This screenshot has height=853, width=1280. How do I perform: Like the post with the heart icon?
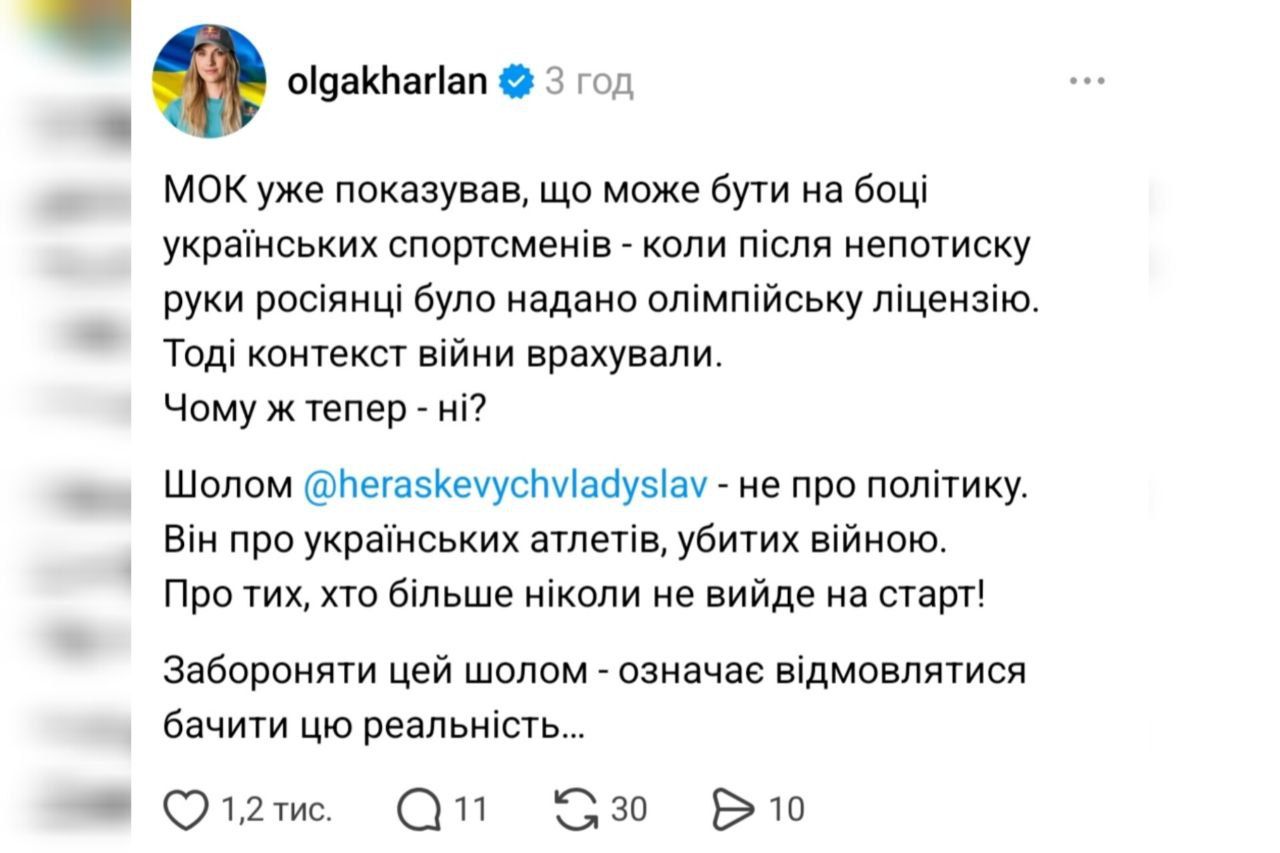click(184, 809)
